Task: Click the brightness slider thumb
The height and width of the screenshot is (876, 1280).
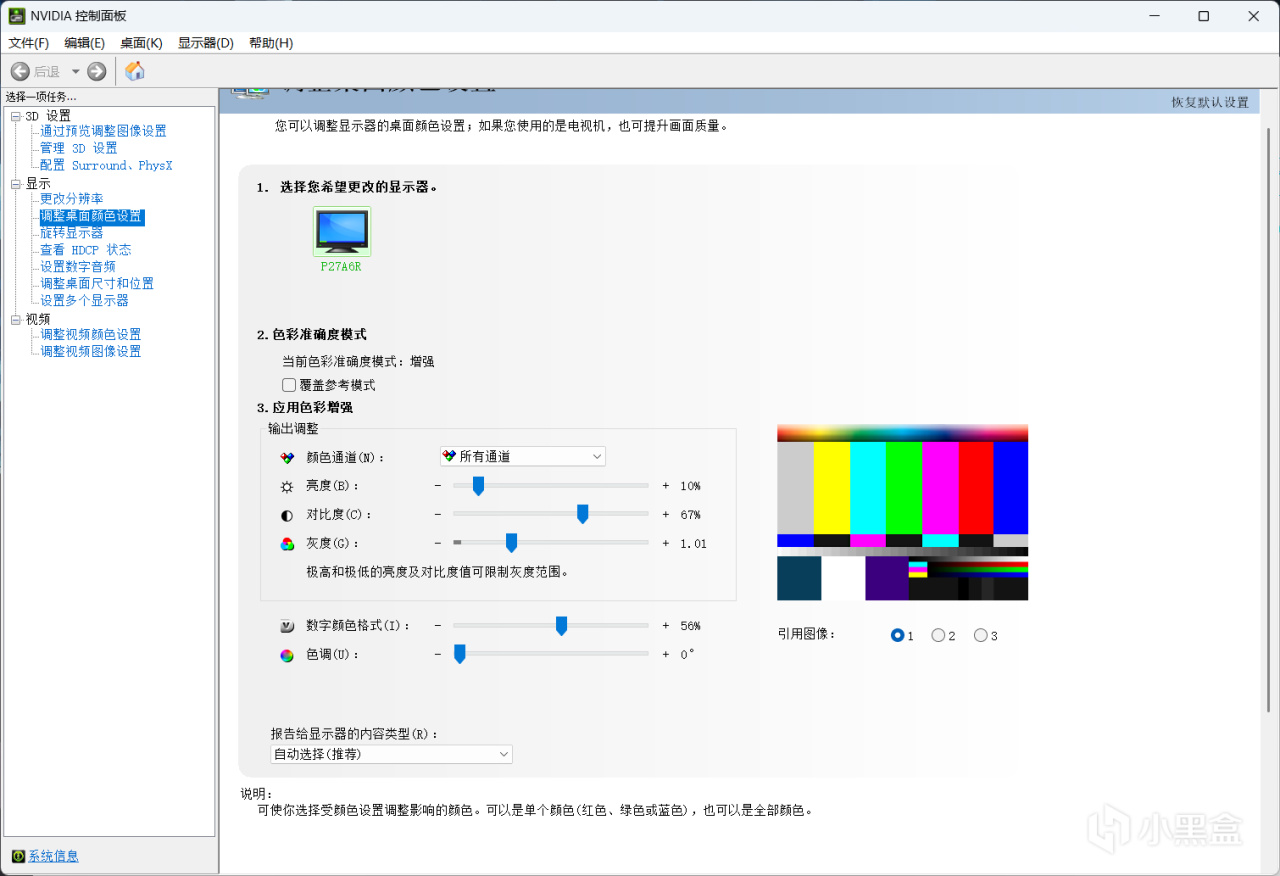Action: tap(478, 486)
